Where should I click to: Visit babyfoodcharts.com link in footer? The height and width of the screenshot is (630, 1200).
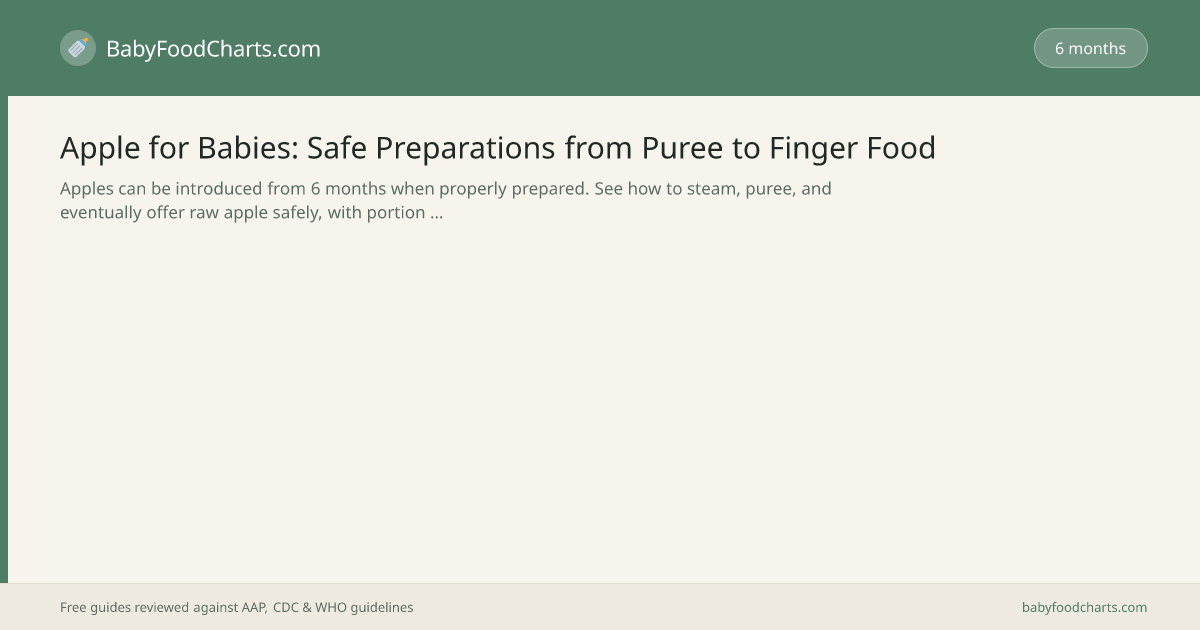[x=1084, y=607]
